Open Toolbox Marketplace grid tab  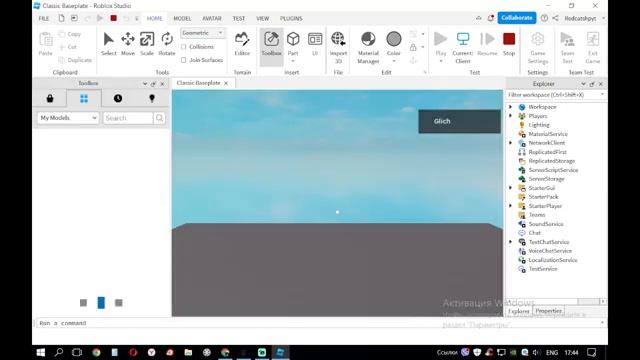(84, 98)
